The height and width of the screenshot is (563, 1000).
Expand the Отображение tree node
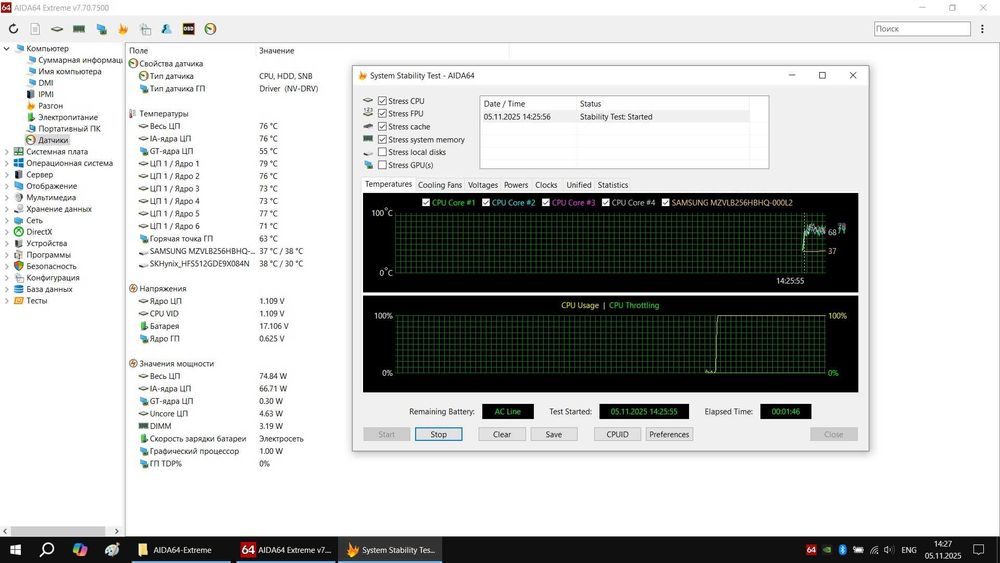(x=6, y=186)
